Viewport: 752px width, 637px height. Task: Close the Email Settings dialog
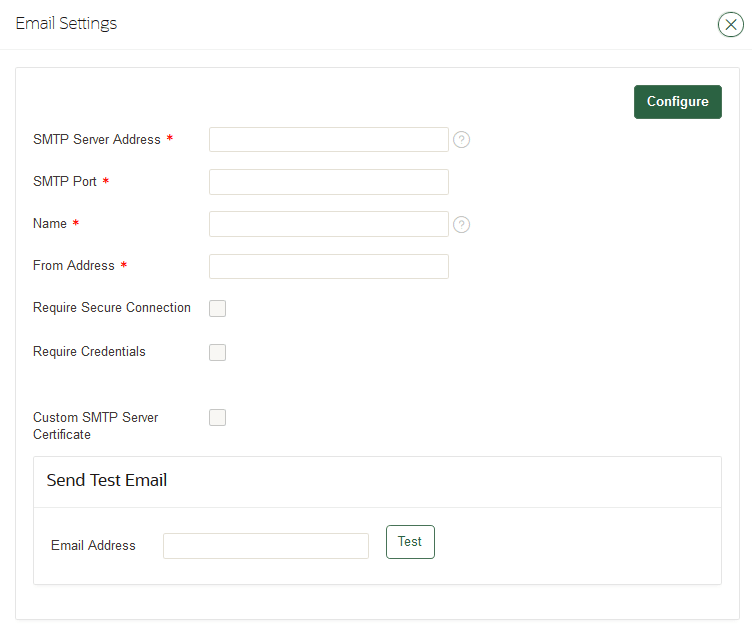tap(731, 25)
